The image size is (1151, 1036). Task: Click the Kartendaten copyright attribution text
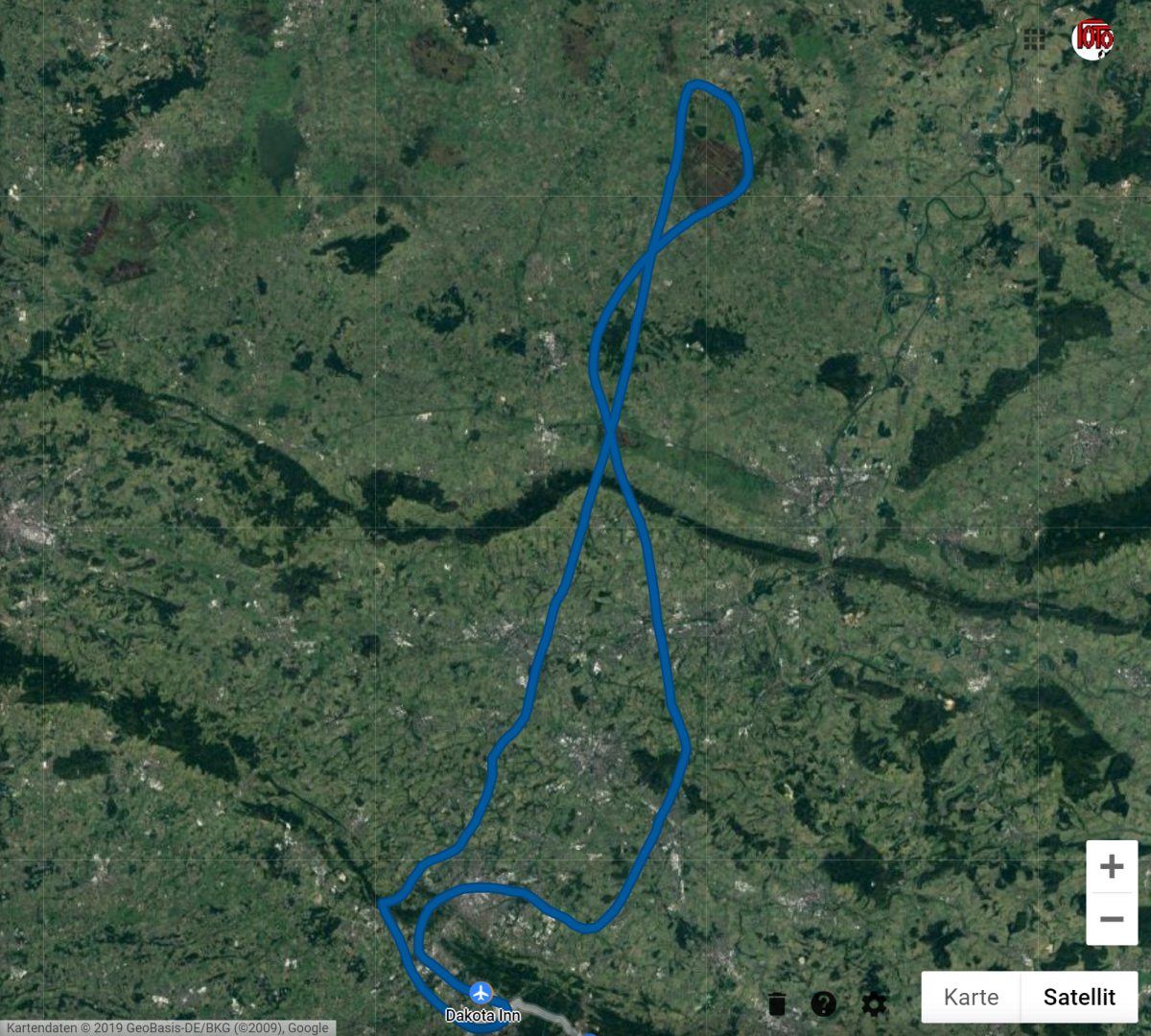coord(167,1027)
